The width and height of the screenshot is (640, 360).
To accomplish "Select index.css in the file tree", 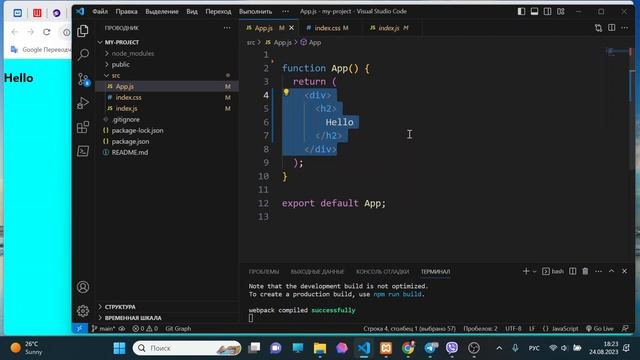I will click(x=167, y=98).
